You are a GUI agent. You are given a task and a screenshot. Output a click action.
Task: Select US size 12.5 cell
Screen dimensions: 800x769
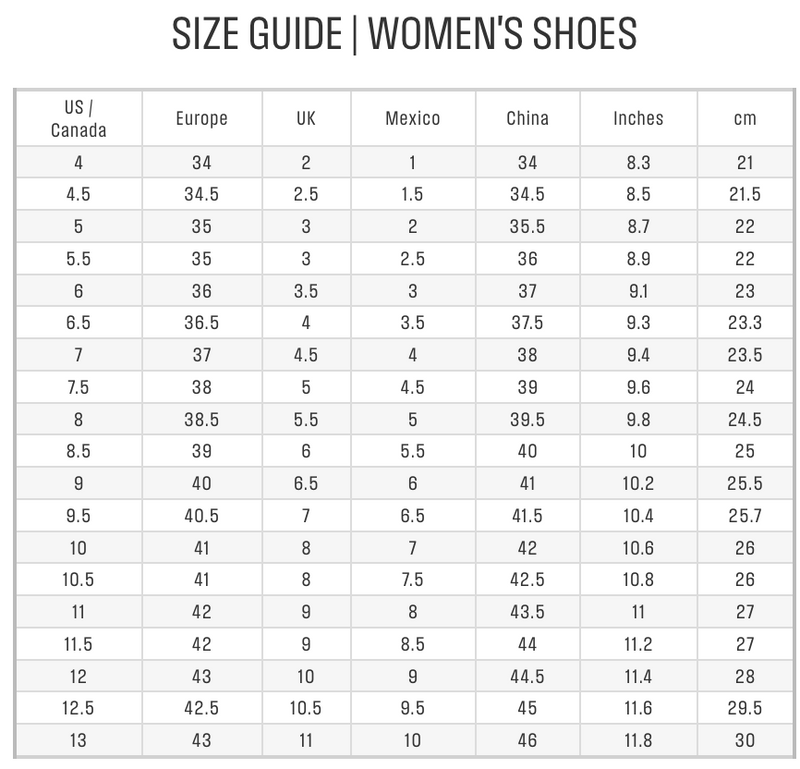(78, 708)
